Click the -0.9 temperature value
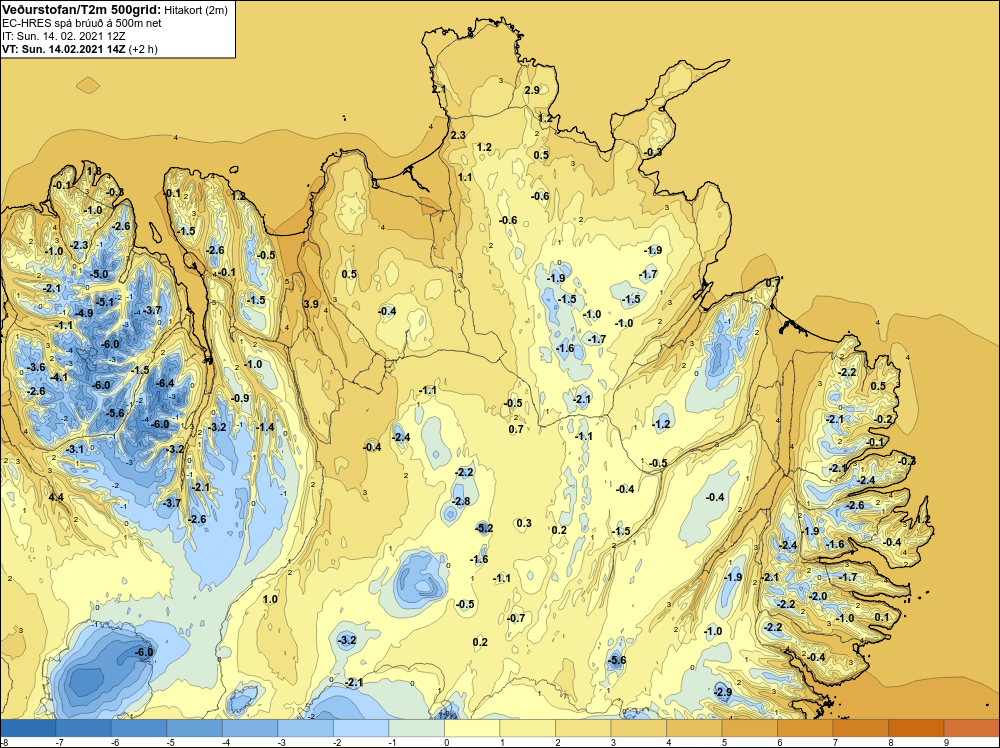This screenshot has width=1000, height=748. point(240,398)
